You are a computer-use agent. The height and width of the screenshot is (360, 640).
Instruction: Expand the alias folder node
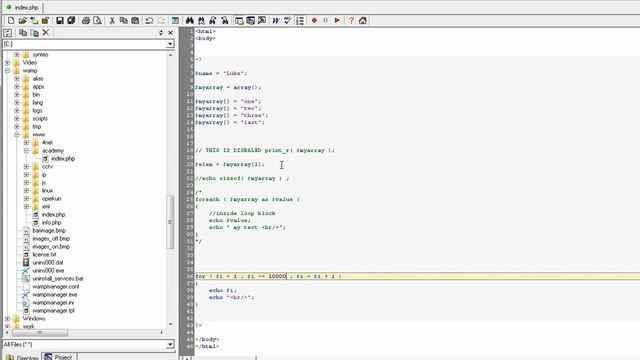tap(17, 78)
